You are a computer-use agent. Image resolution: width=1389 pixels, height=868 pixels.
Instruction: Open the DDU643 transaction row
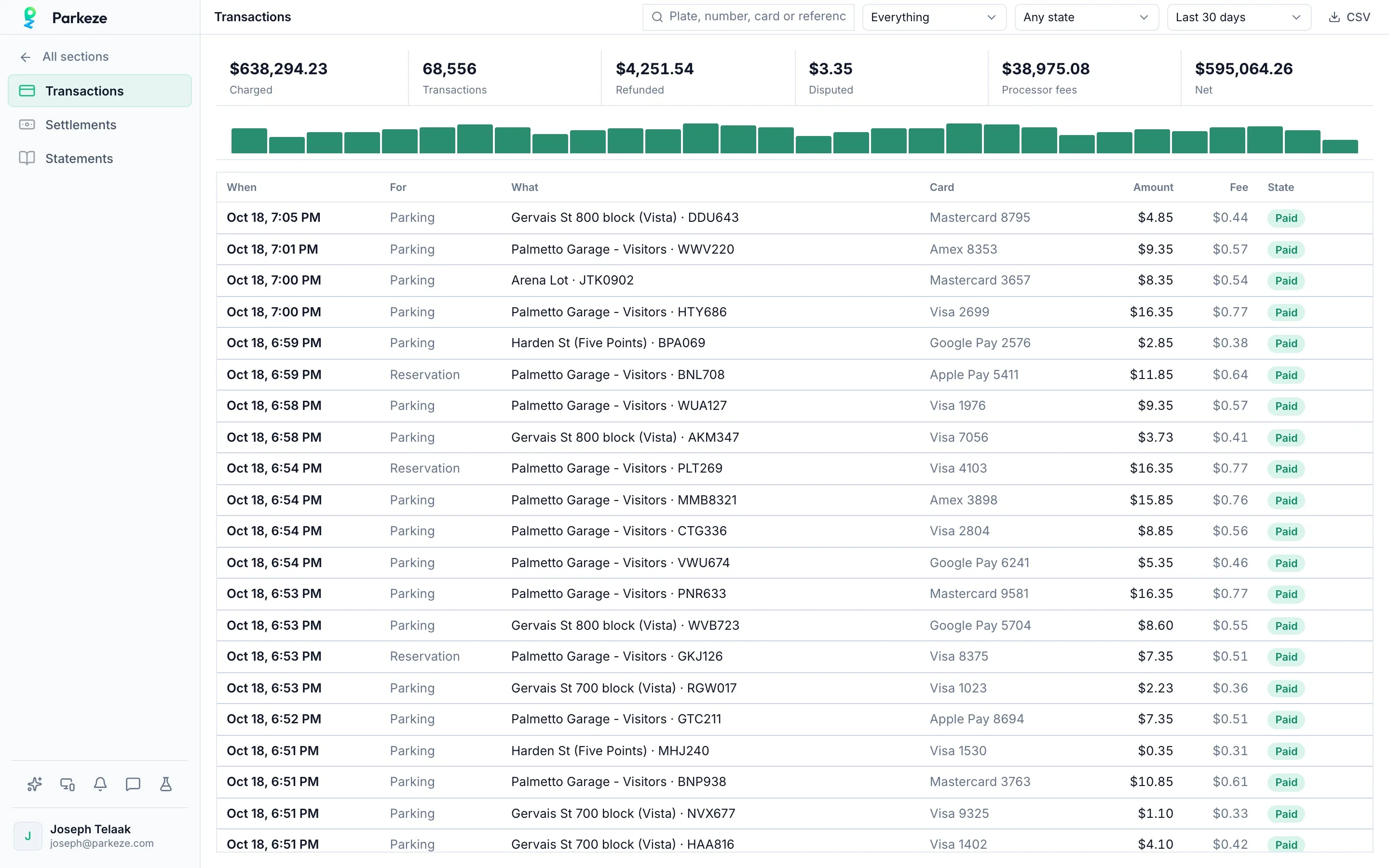pyautogui.click(x=794, y=218)
